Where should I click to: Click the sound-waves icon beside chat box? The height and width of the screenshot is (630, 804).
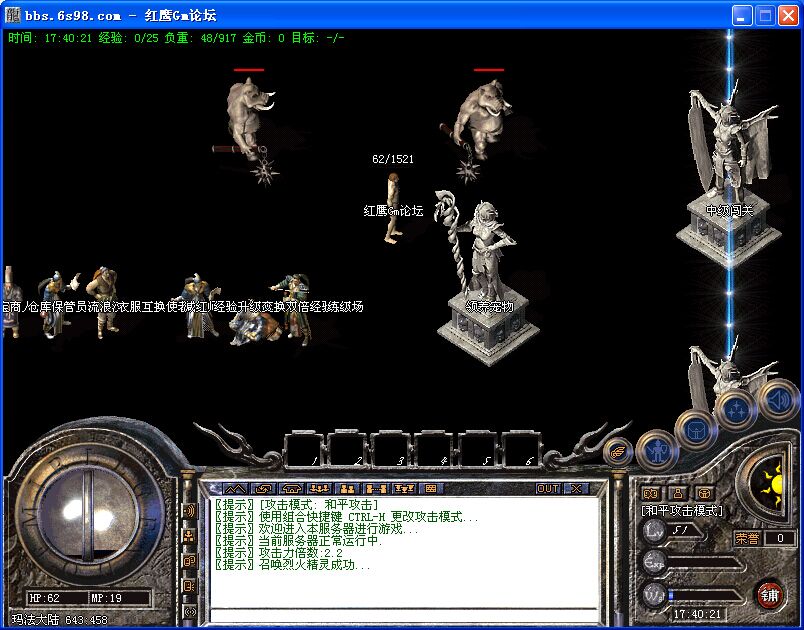189,511
